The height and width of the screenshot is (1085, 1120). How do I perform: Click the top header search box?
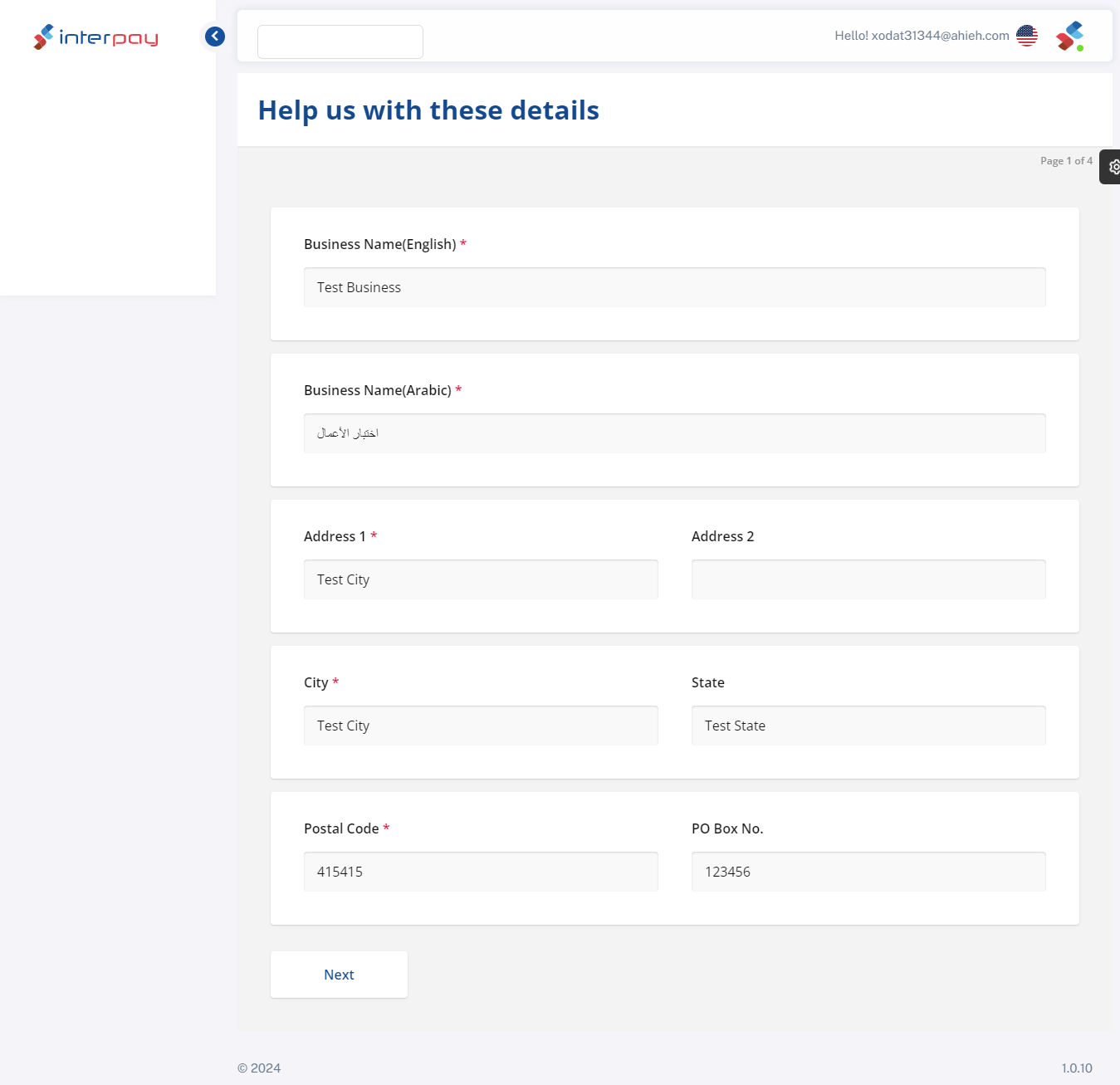coord(340,42)
